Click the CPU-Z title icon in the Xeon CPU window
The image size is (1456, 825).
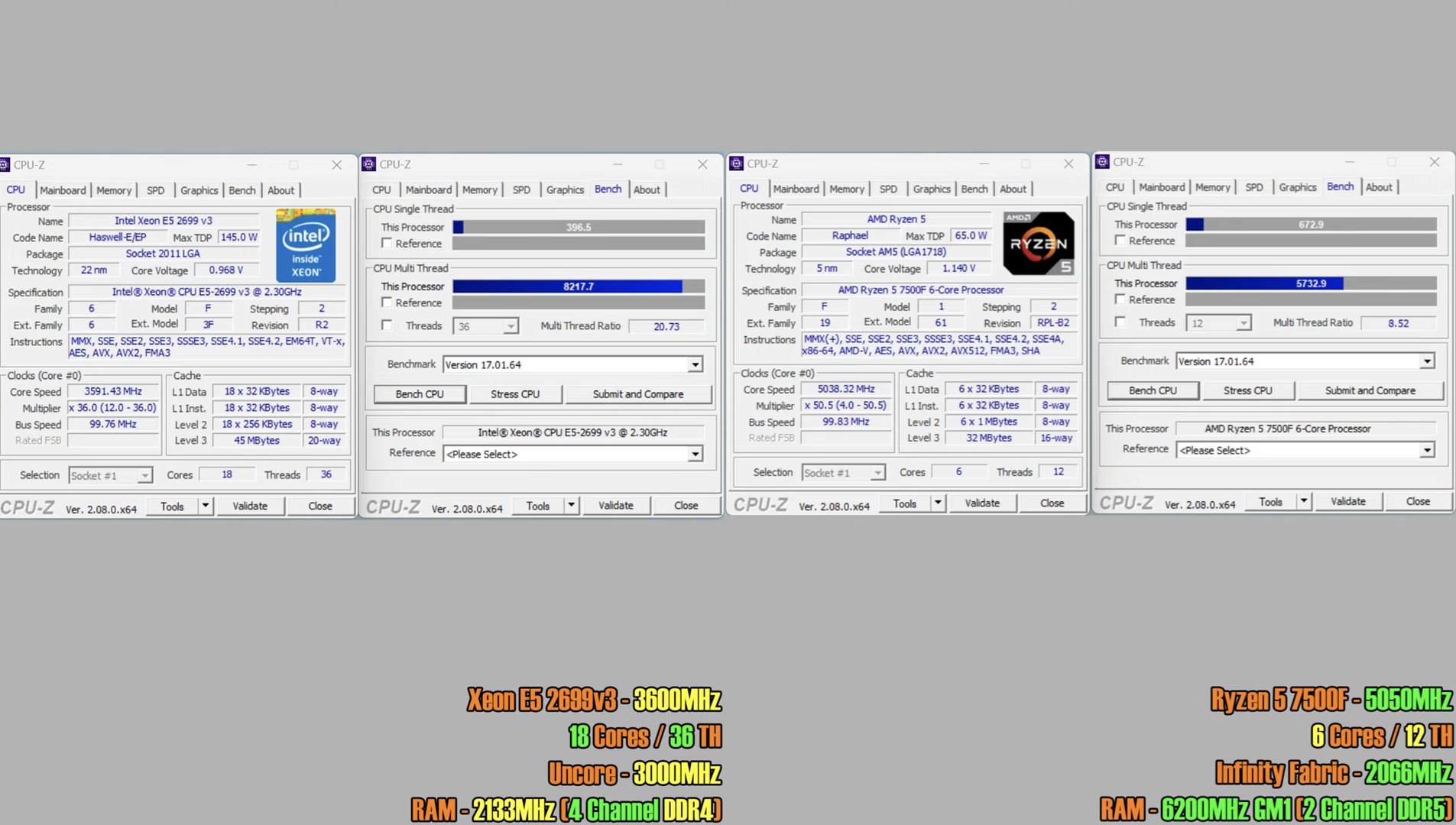[5, 165]
